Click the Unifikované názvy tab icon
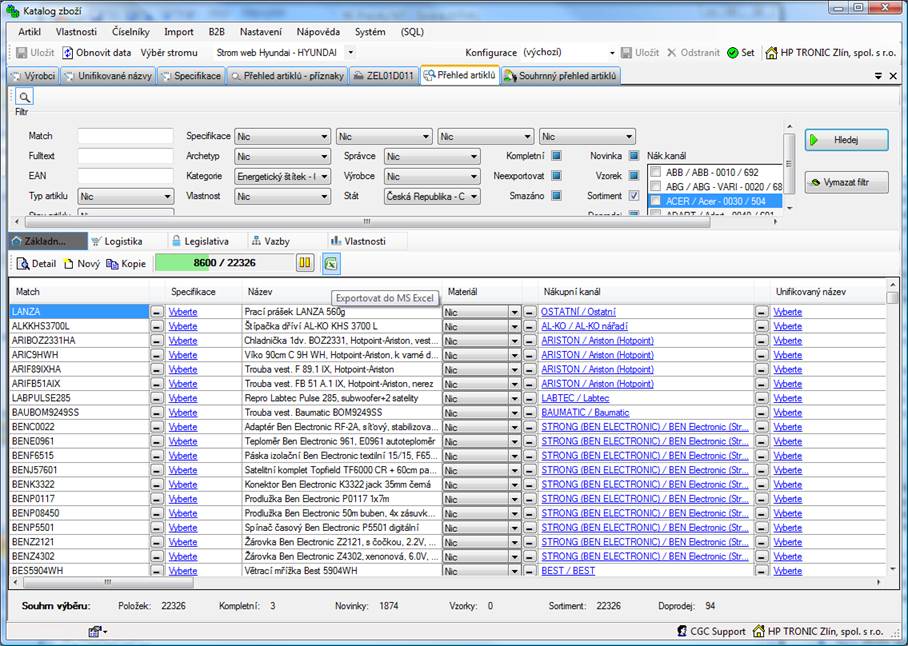The width and height of the screenshot is (908, 646). (x=69, y=76)
